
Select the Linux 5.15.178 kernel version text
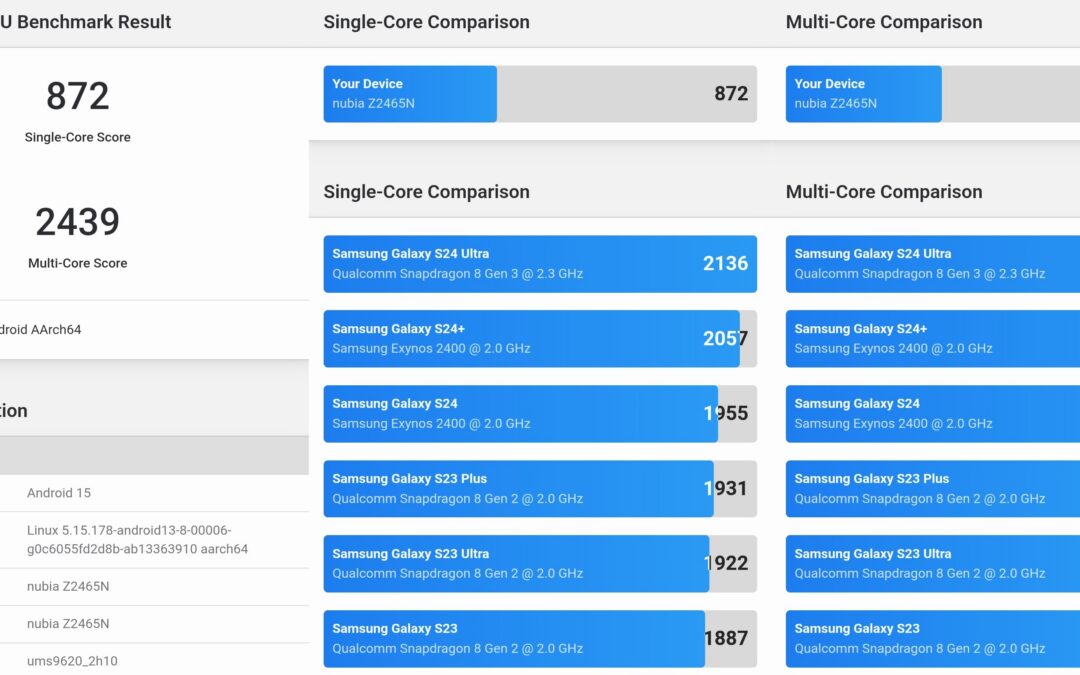[x=137, y=540]
